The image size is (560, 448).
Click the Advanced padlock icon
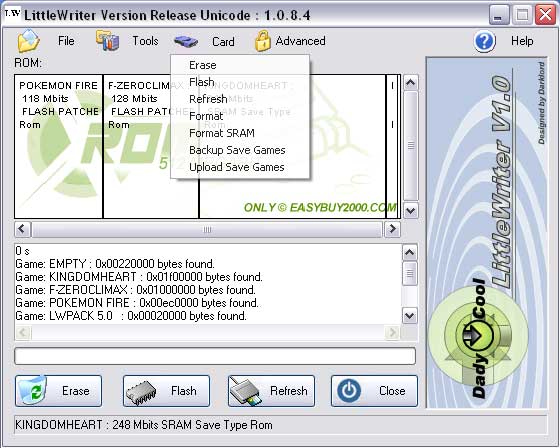(262, 40)
